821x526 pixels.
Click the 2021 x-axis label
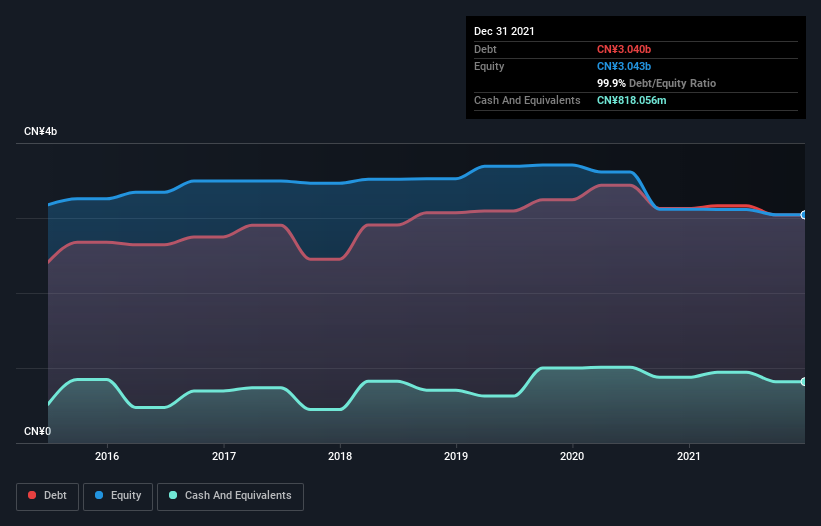click(689, 456)
